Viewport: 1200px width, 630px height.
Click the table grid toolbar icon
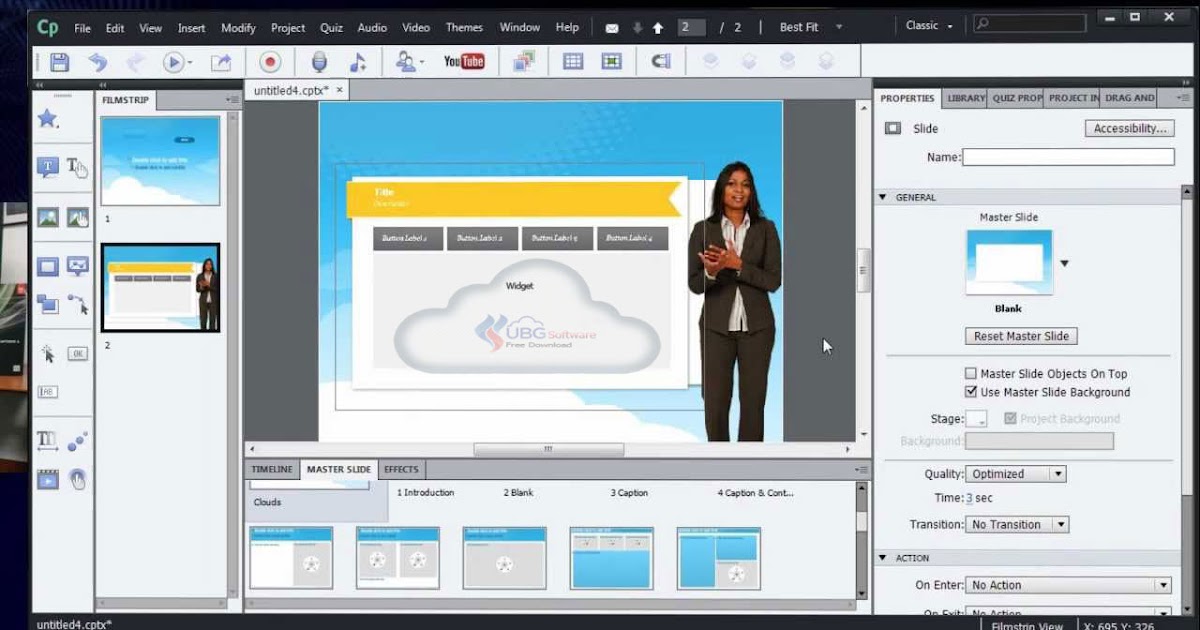pos(573,62)
